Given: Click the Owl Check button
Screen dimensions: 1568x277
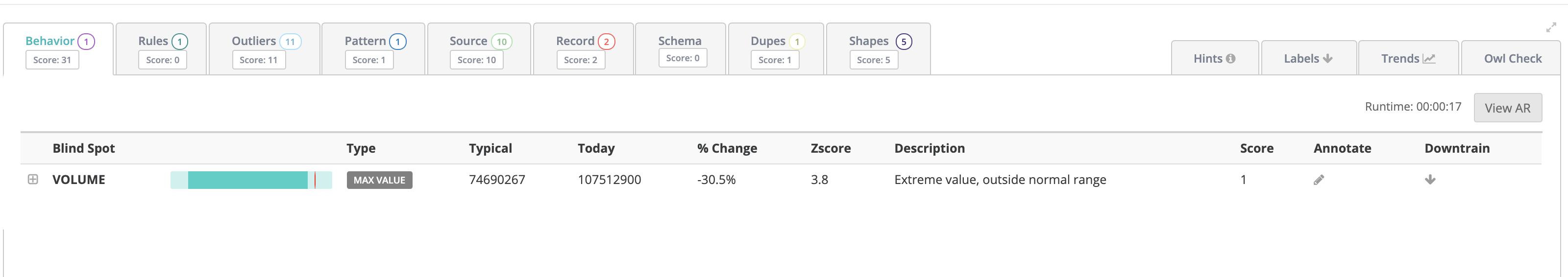Looking at the screenshot, I should click(x=1512, y=58).
